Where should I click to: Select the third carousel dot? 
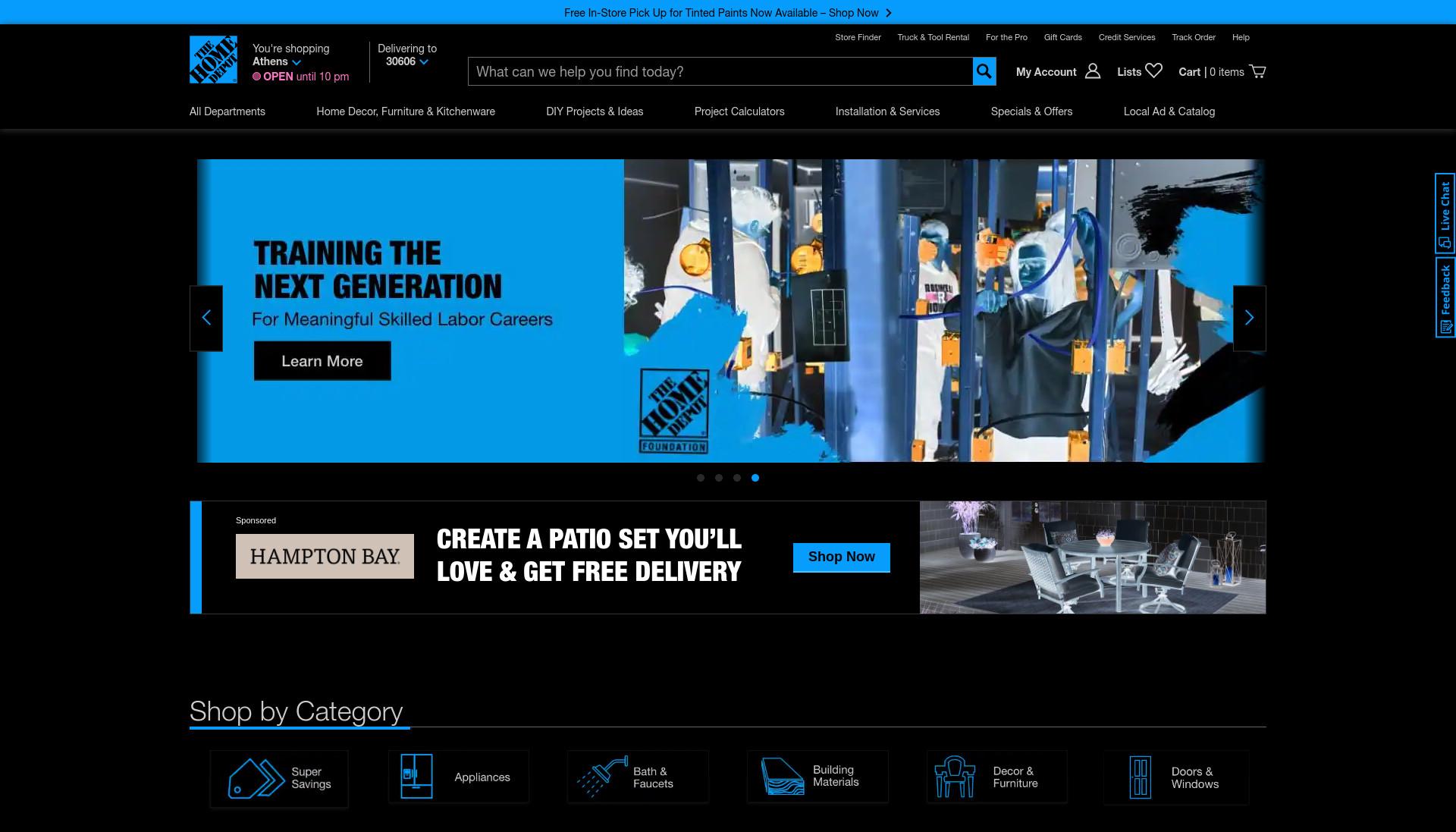[737, 478]
